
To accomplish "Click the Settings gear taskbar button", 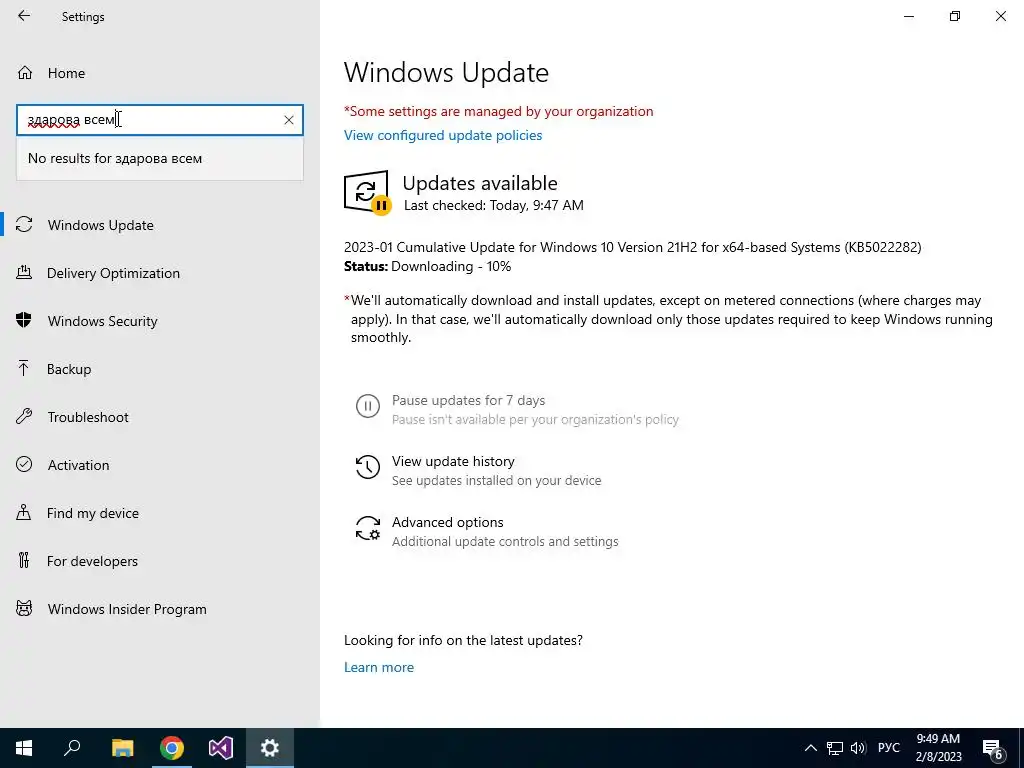I will tap(270, 748).
